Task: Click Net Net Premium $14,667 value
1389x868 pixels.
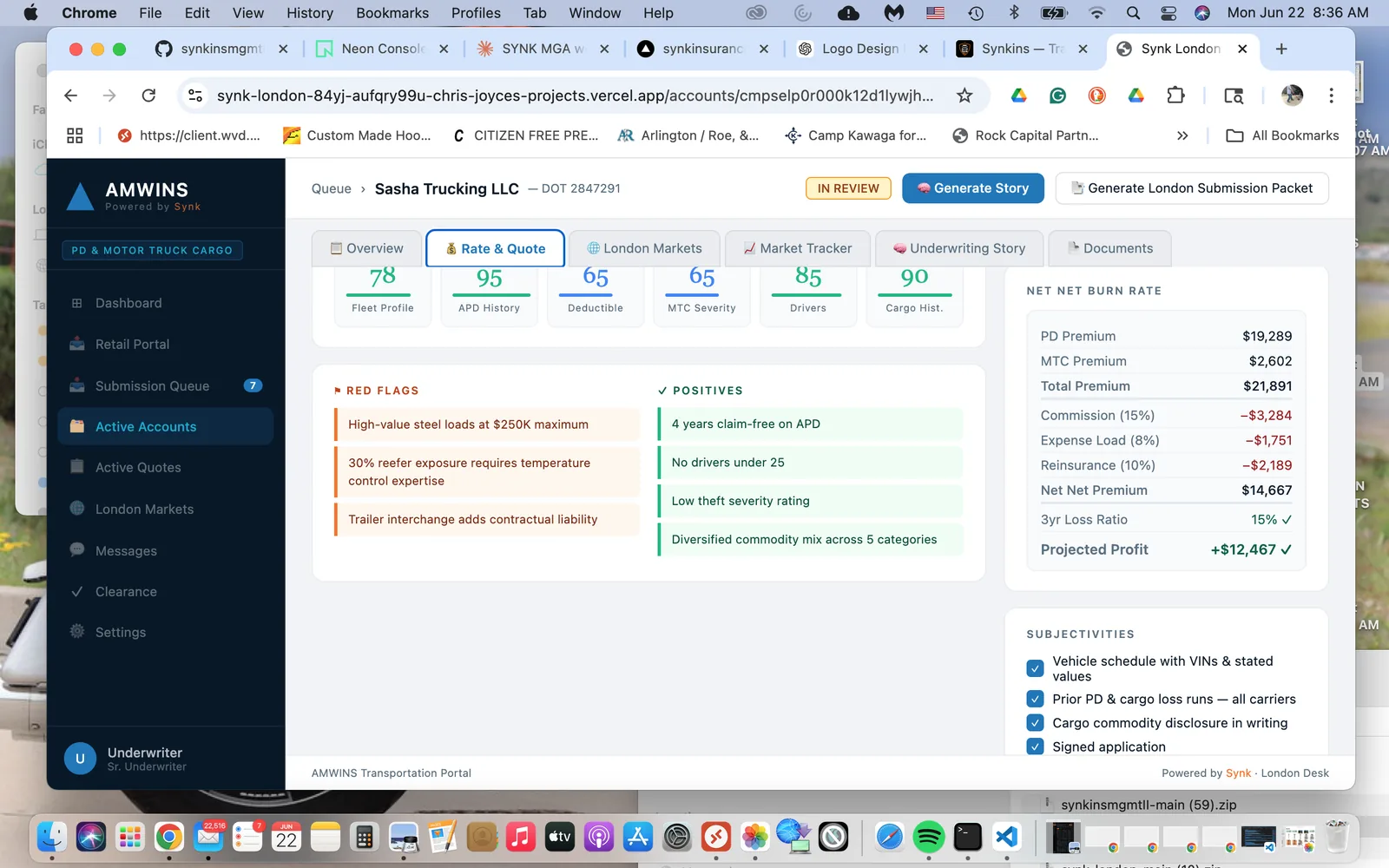Action: coord(1267,490)
